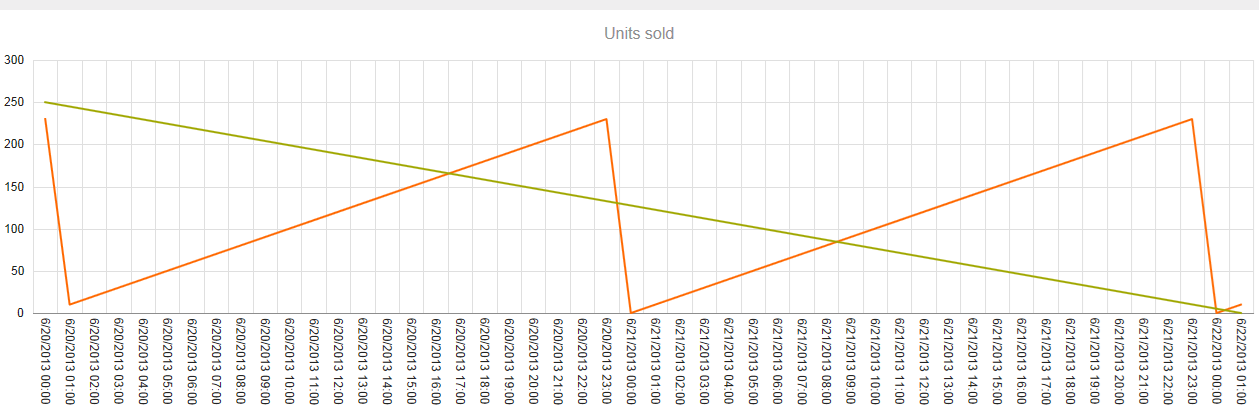The image size is (1259, 411).
Task: Click orange line peak at 6/21/2013 23:00
Action: pos(1192,119)
